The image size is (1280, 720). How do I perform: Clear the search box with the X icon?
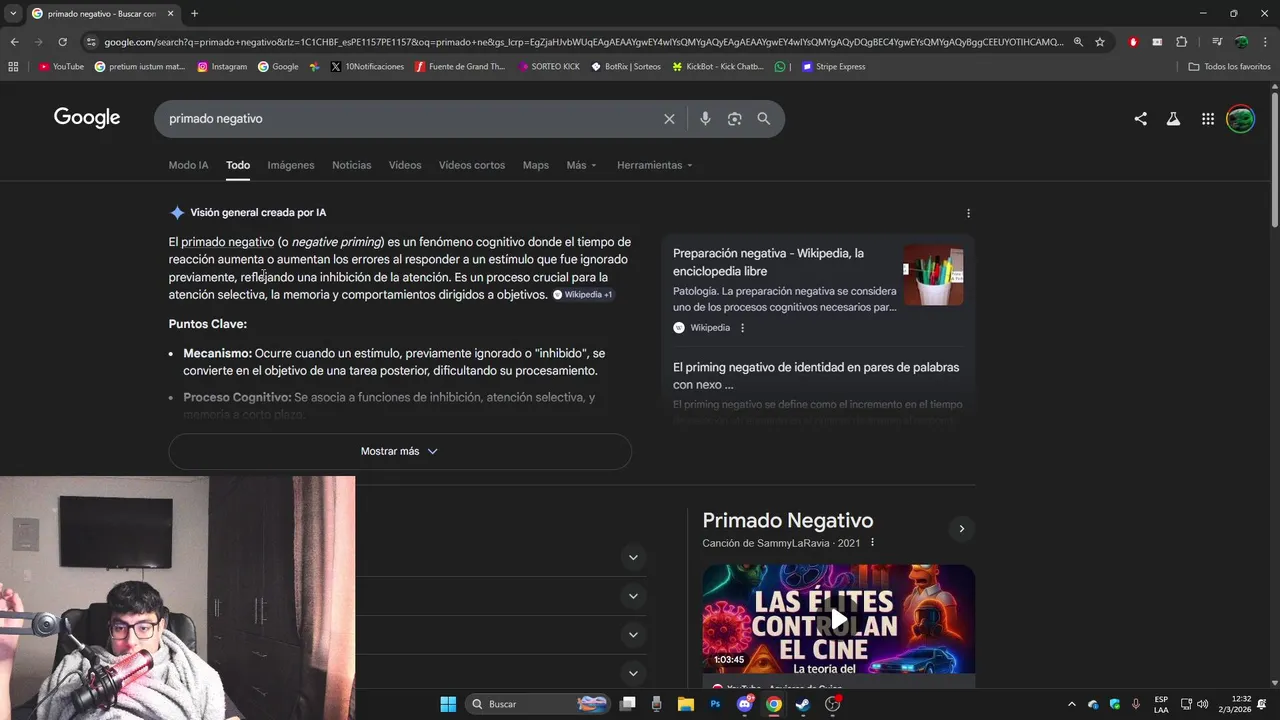click(669, 119)
